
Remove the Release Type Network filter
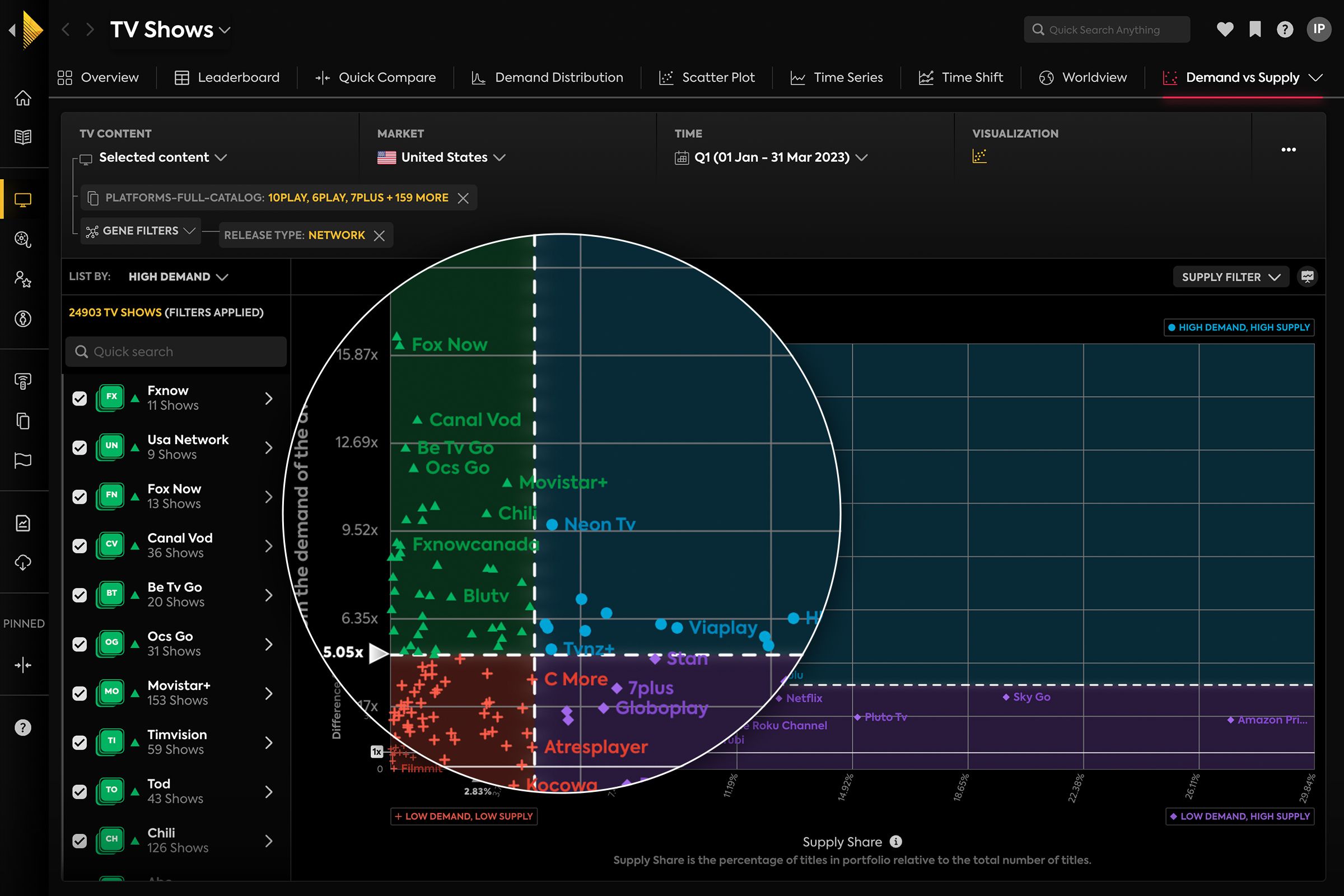379,235
